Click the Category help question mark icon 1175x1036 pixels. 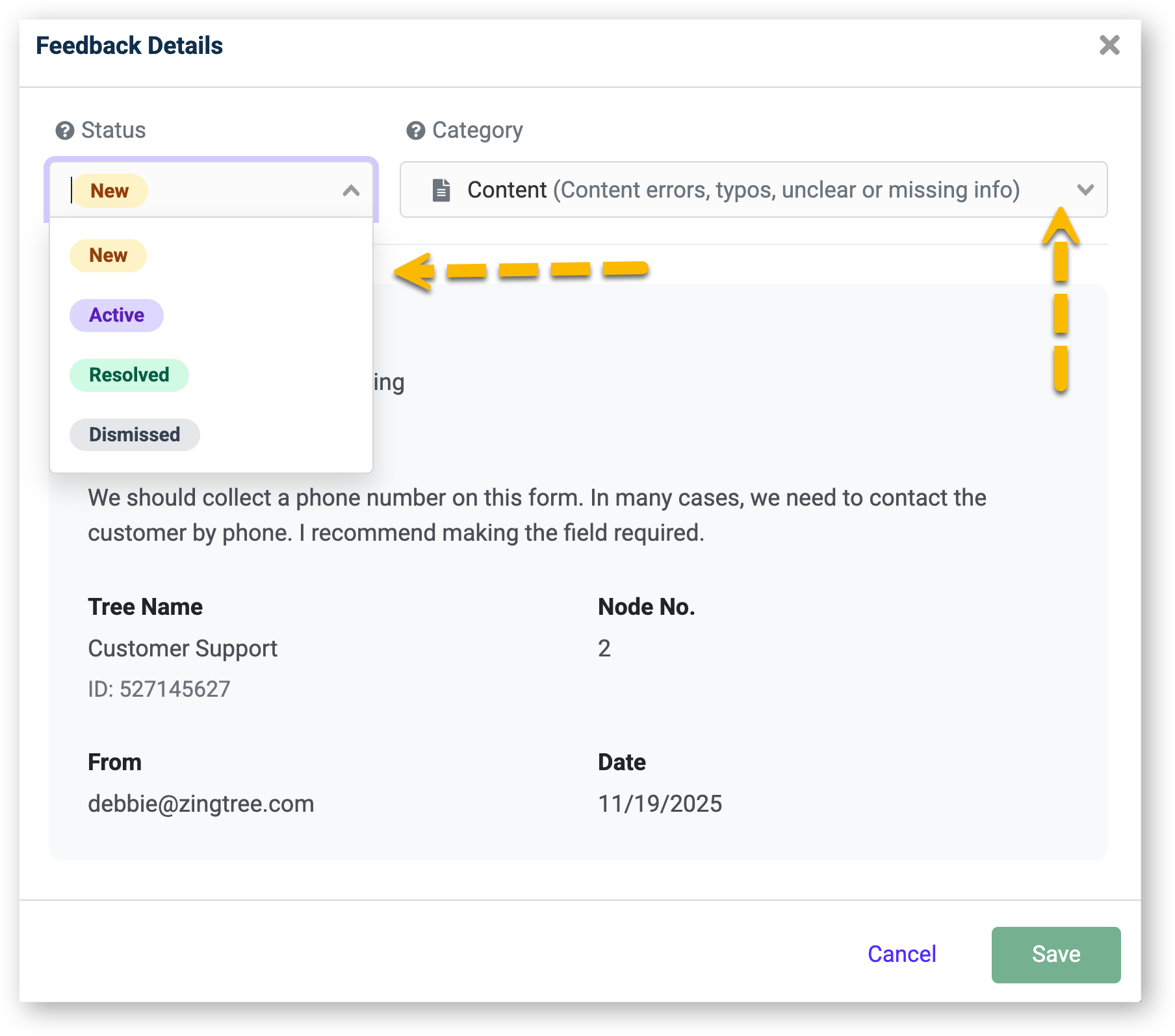point(415,131)
